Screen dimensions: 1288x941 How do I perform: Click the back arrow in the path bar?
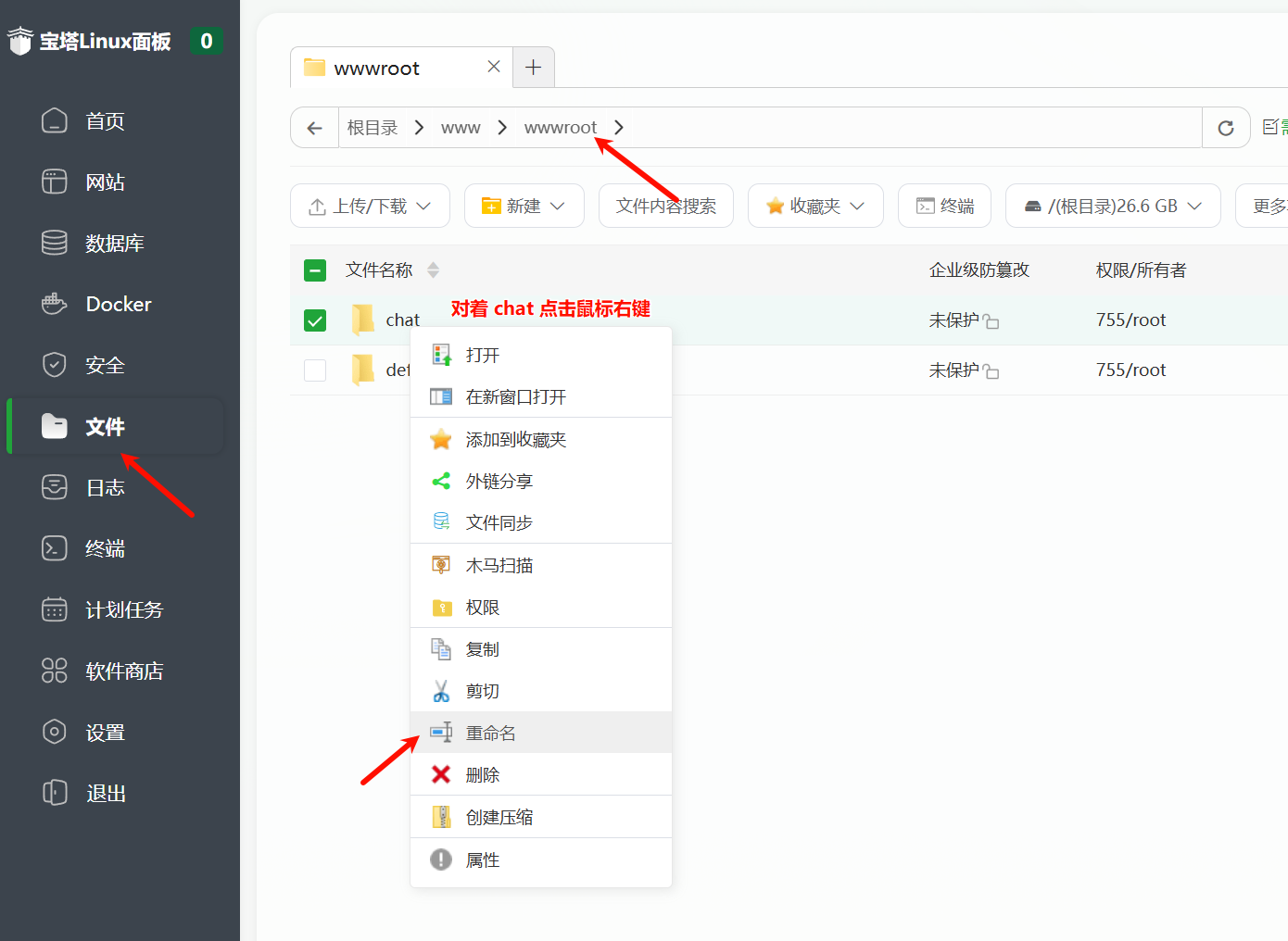click(x=315, y=128)
